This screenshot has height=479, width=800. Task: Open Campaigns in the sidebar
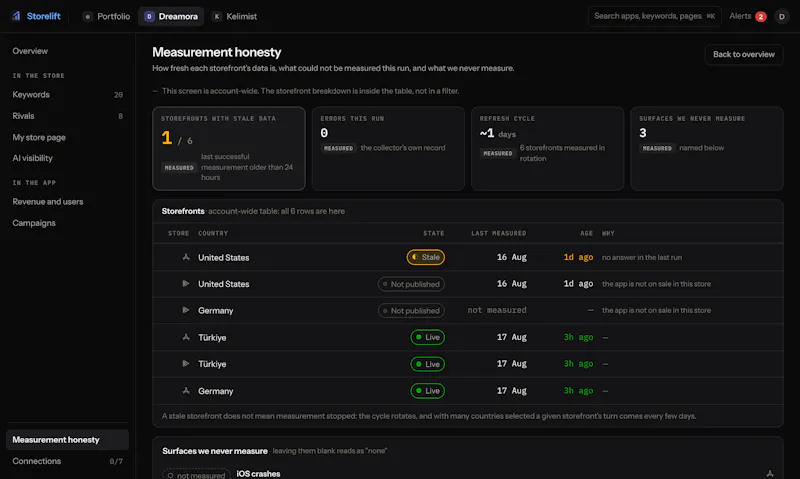(x=67, y=223)
